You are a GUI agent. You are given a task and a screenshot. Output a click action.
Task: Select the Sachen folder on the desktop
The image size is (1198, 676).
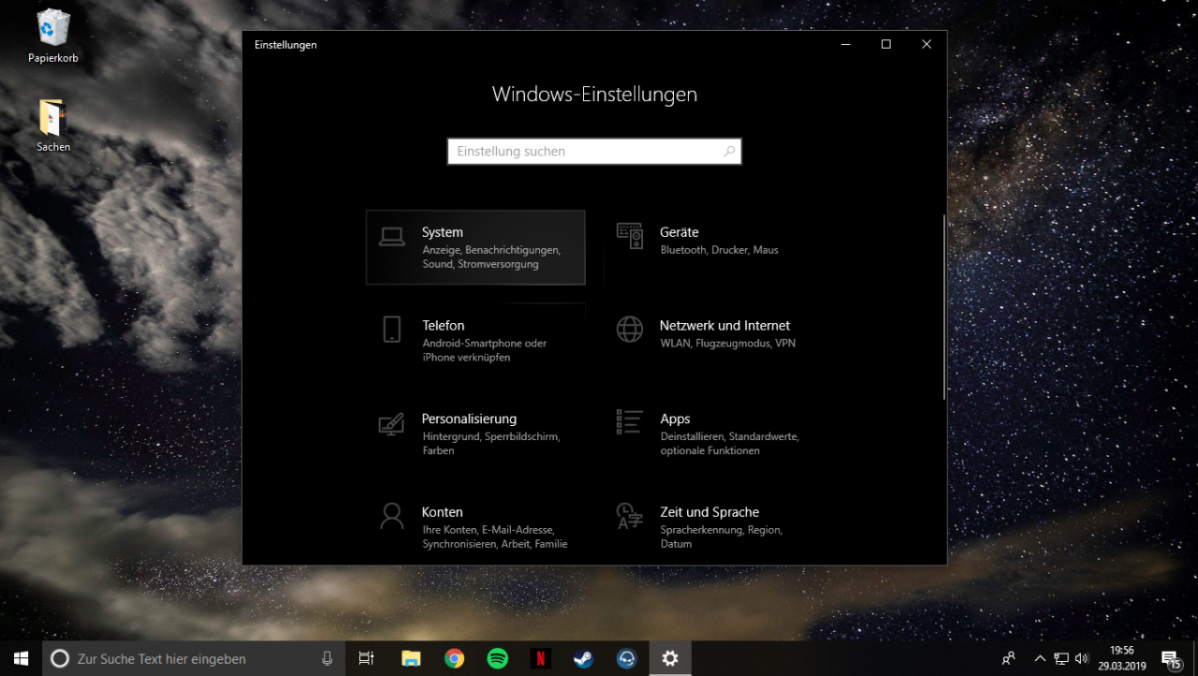coord(53,125)
